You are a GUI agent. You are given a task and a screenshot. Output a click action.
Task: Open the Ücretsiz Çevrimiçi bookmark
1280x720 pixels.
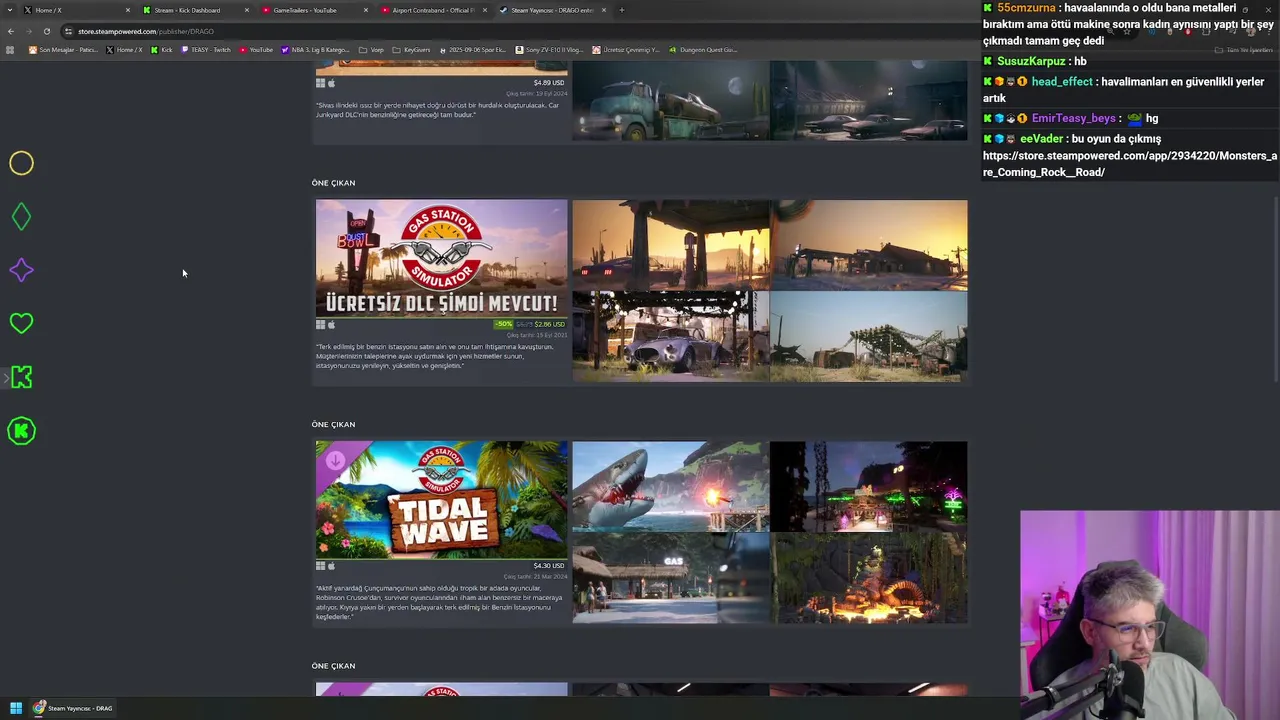tap(626, 49)
